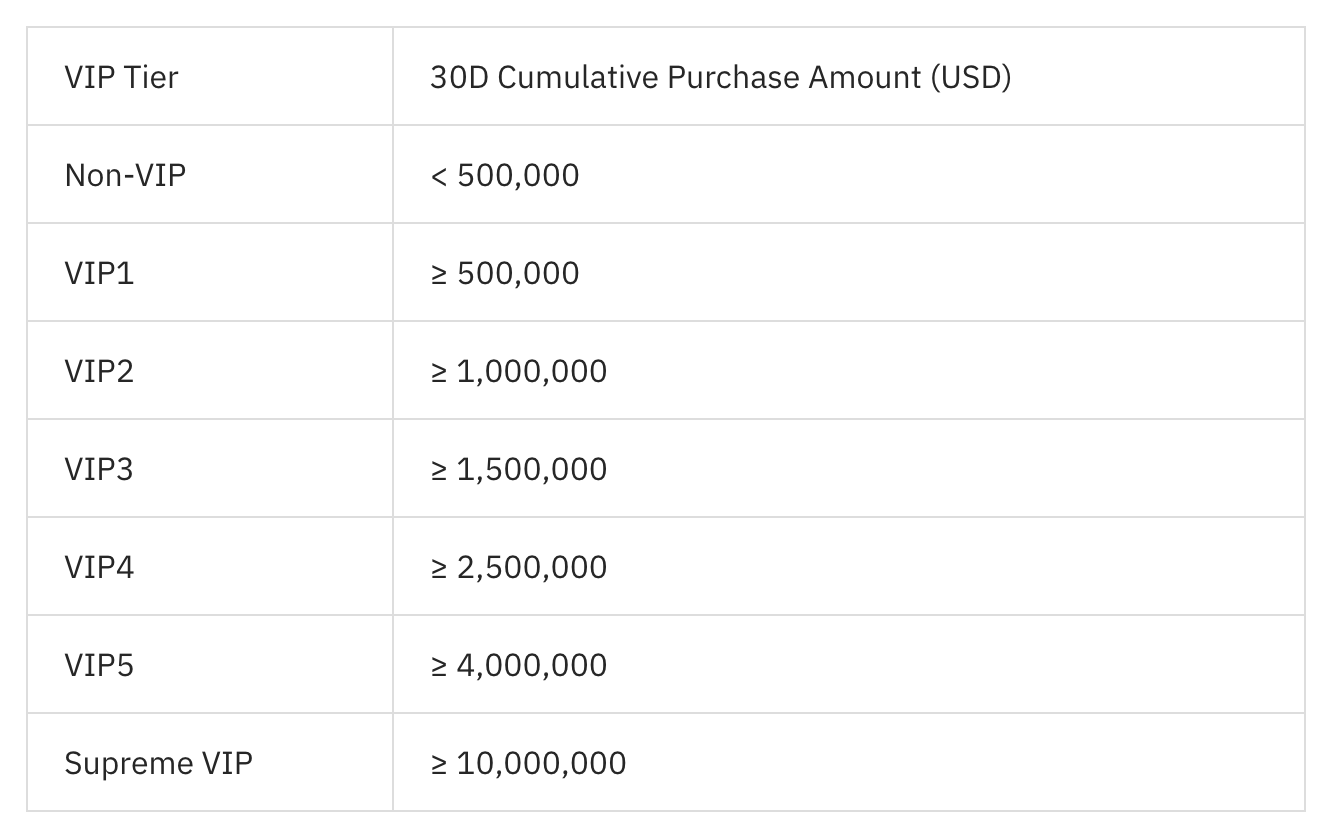Select the 30D Cumulative Purchase Amount header
Image resolution: width=1338 pixels, height=838 pixels.
coord(849,77)
